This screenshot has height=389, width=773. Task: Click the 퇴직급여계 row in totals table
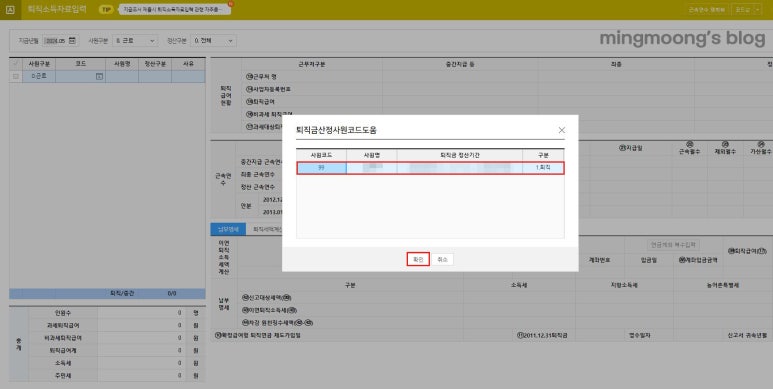pos(116,351)
